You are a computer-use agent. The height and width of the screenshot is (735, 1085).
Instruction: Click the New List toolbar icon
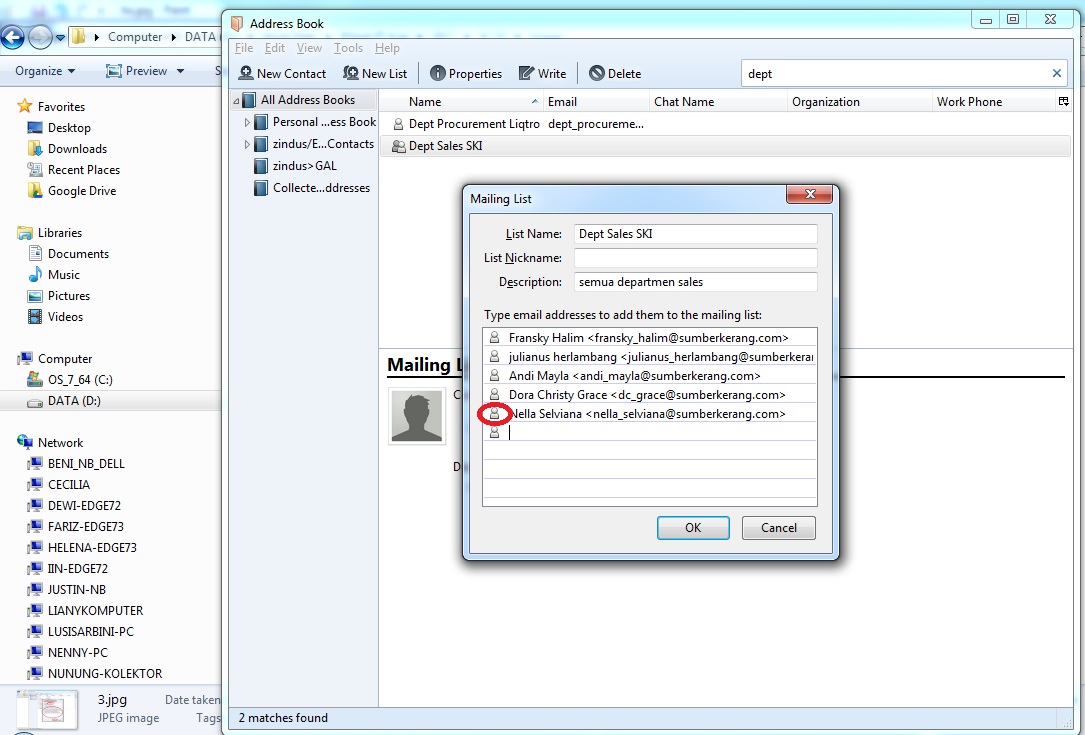pyautogui.click(x=351, y=74)
